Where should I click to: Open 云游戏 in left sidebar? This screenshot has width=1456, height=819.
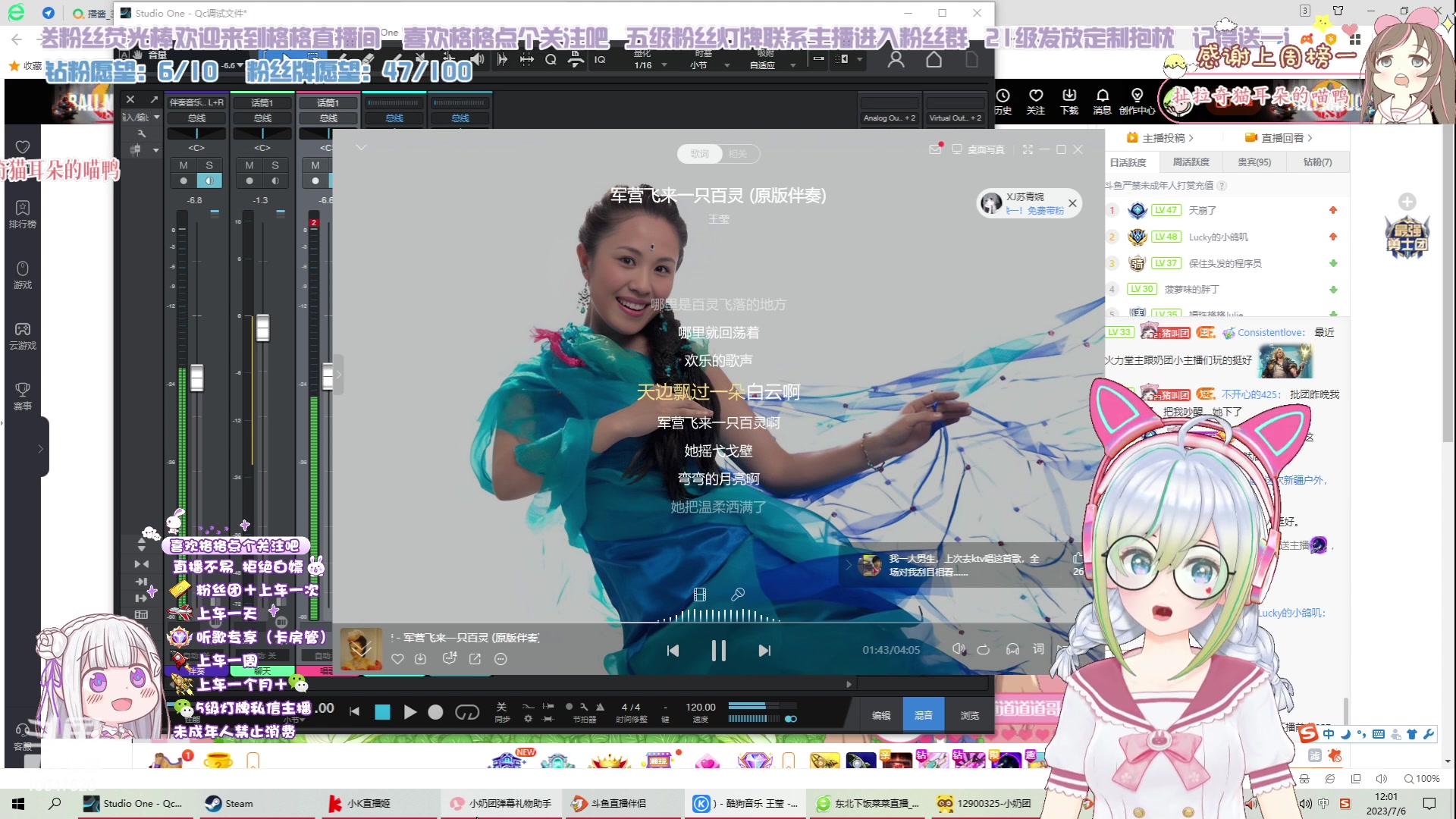pyautogui.click(x=23, y=336)
